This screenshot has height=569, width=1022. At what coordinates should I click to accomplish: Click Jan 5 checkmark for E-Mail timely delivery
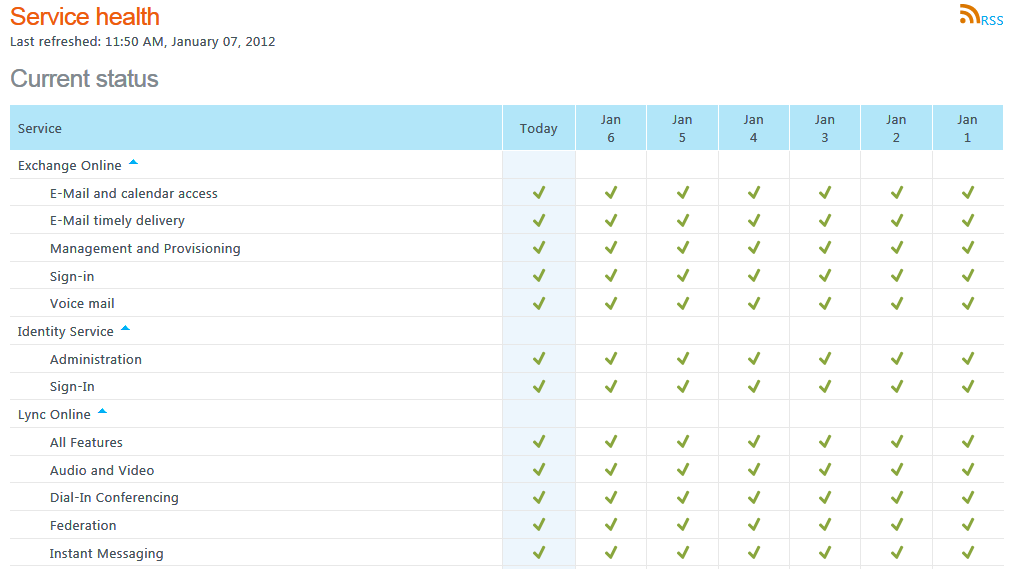[682, 220]
